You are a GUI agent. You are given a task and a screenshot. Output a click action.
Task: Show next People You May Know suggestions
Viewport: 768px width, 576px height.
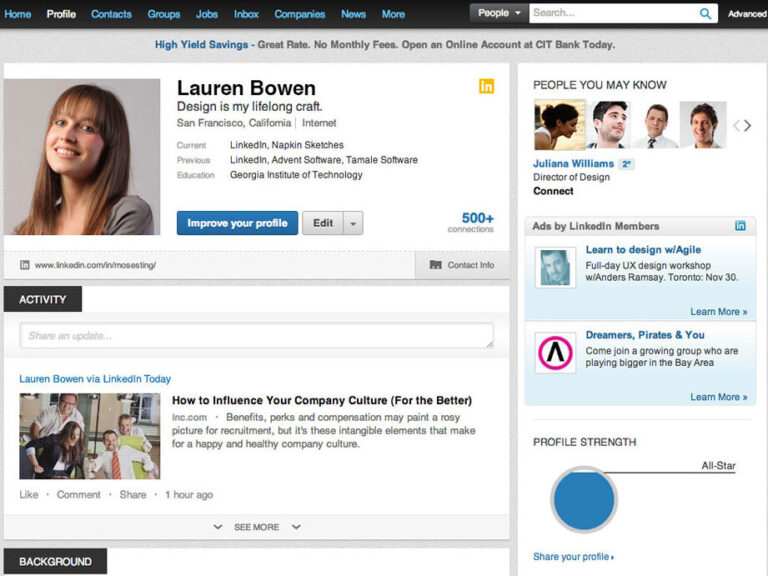(748, 126)
